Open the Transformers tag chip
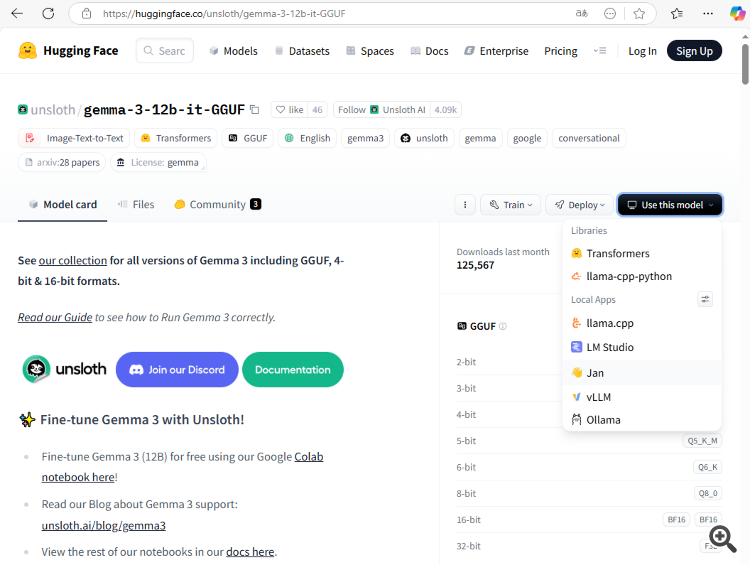750x565 pixels. click(176, 138)
